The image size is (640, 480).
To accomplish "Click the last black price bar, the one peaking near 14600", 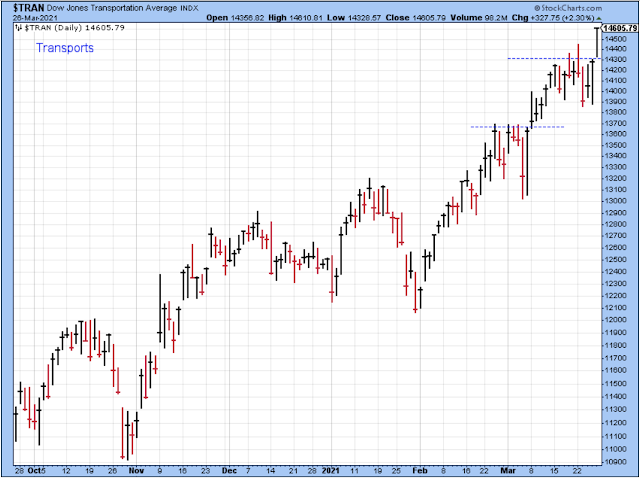I will pos(597,42).
